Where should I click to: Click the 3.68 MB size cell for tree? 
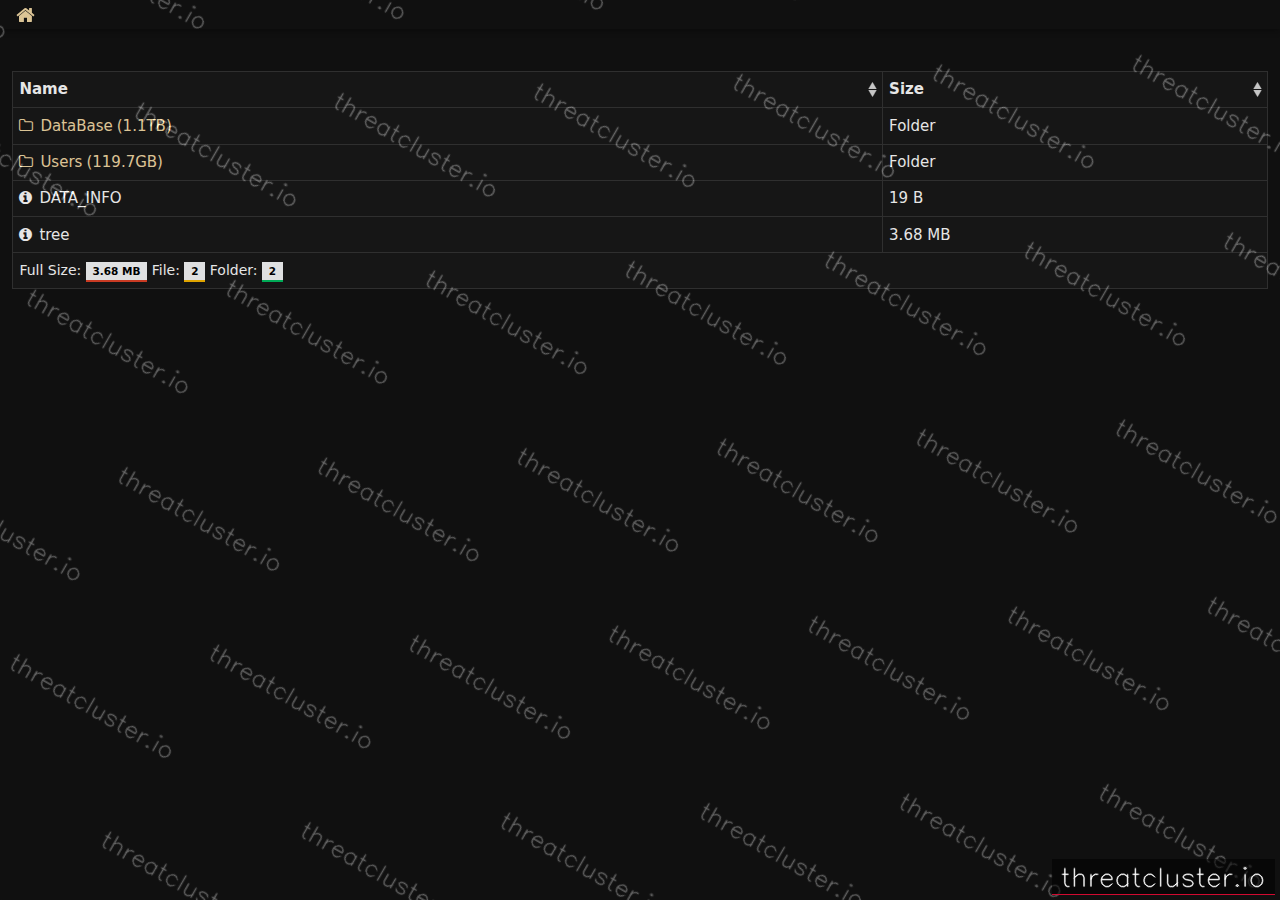(1075, 235)
